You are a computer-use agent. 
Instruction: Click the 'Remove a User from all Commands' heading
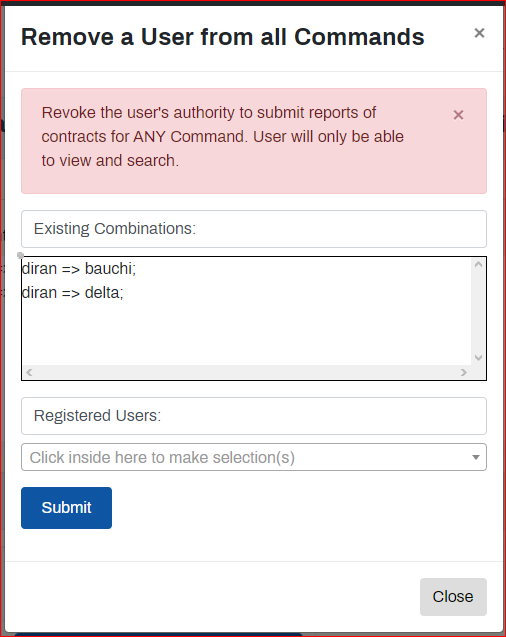coord(223,37)
